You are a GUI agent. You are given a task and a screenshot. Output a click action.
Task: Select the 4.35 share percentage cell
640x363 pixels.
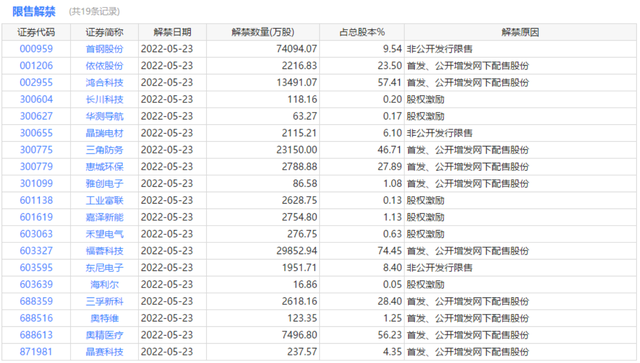[362, 352]
